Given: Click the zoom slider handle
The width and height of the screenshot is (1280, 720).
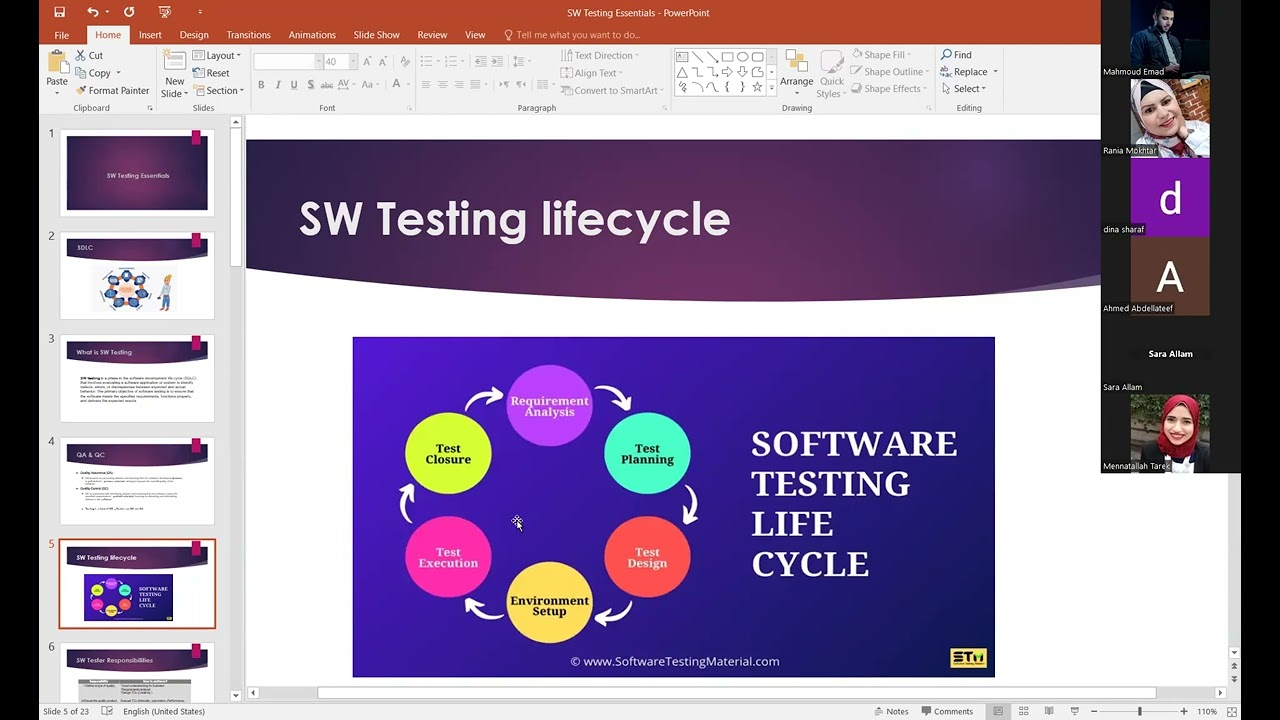Looking at the screenshot, I should coord(1139,711).
